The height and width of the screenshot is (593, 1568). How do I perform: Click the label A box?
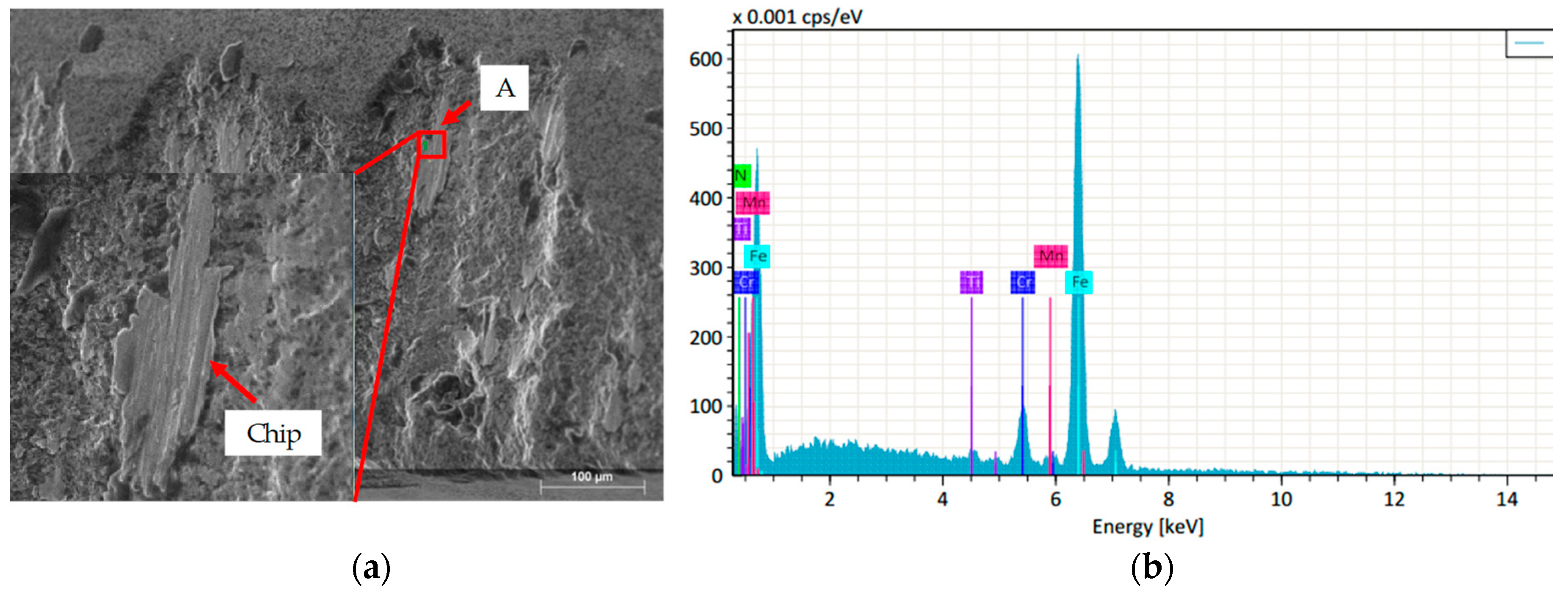pyautogui.click(x=504, y=88)
